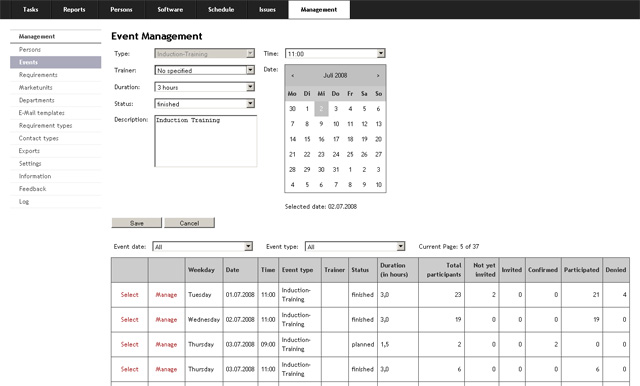Image resolution: width=640 pixels, height=386 pixels.
Task: Open the Issues tab
Action: coord(267,9)
